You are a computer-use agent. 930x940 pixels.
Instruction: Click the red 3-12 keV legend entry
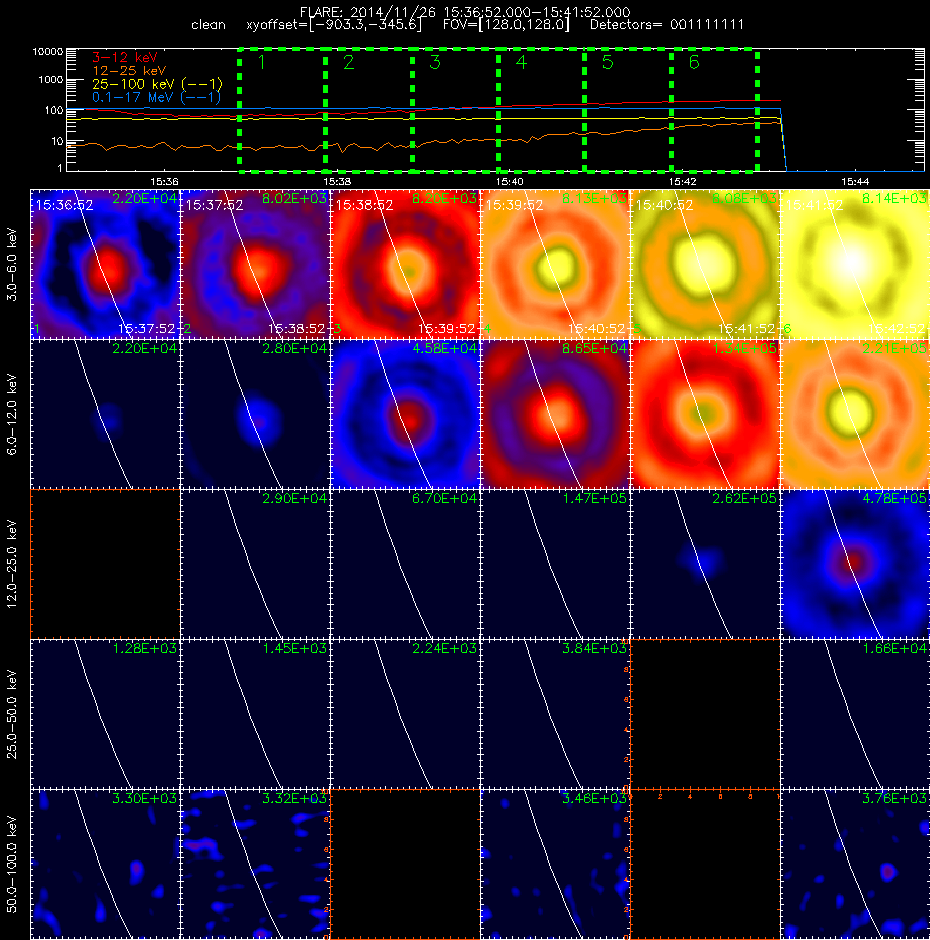tap(125, 58)
